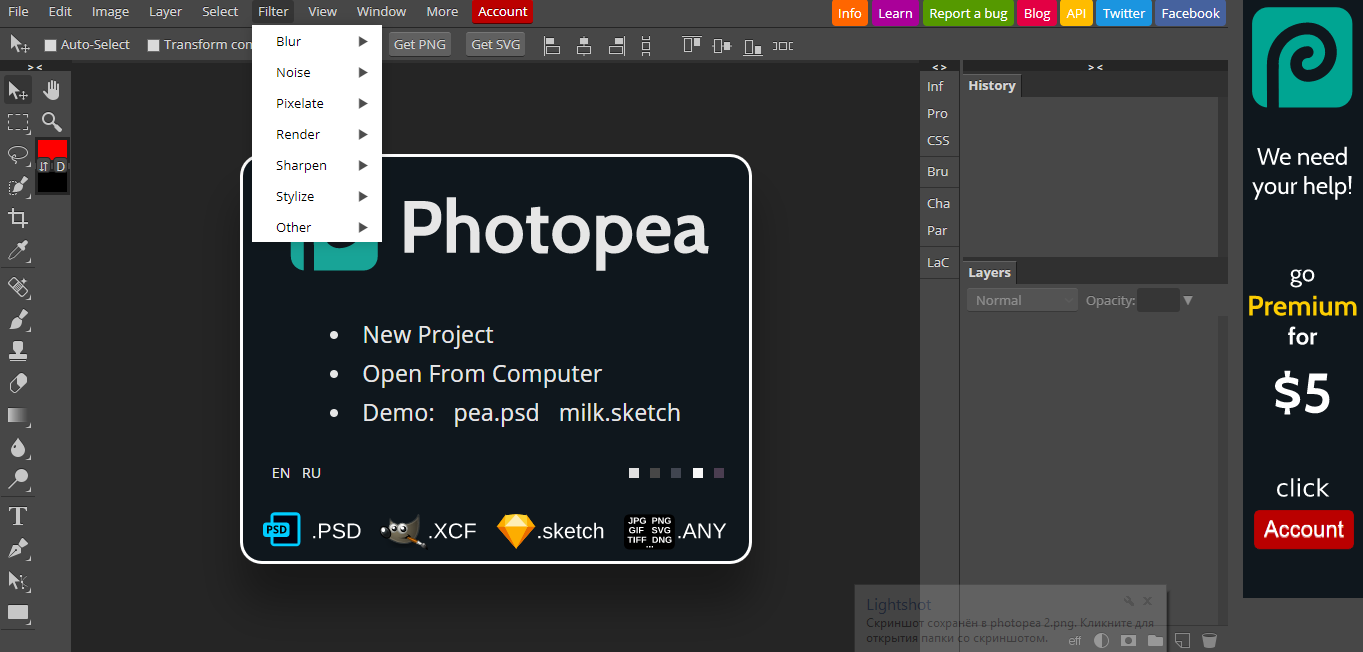
Task: Enable the Auto-Select checkbox
Action: click(51, 45)
